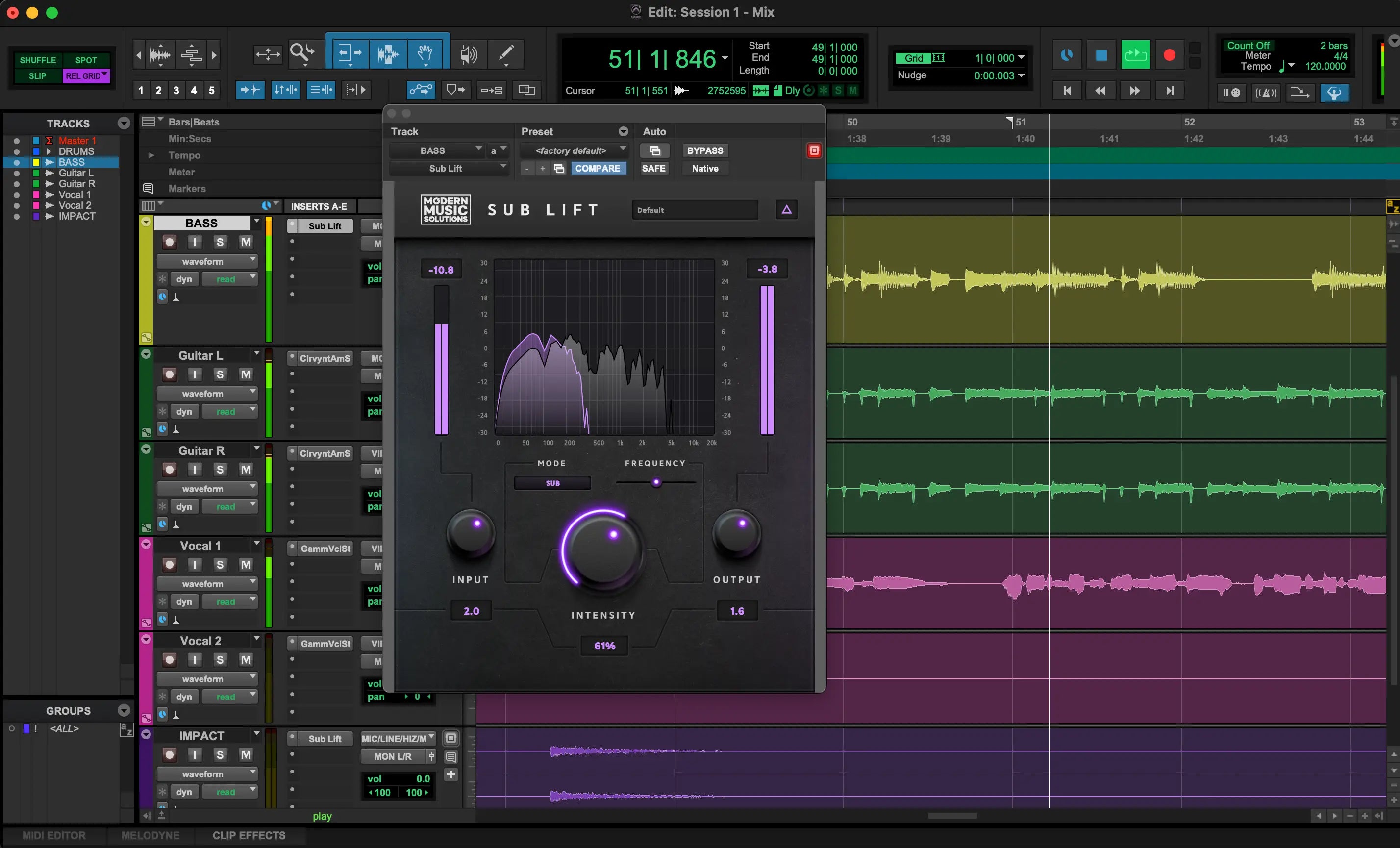The width and height of the screenshot is (1400, 848).
Task: Record-enable the BASS track
Action: click(169, 243)
